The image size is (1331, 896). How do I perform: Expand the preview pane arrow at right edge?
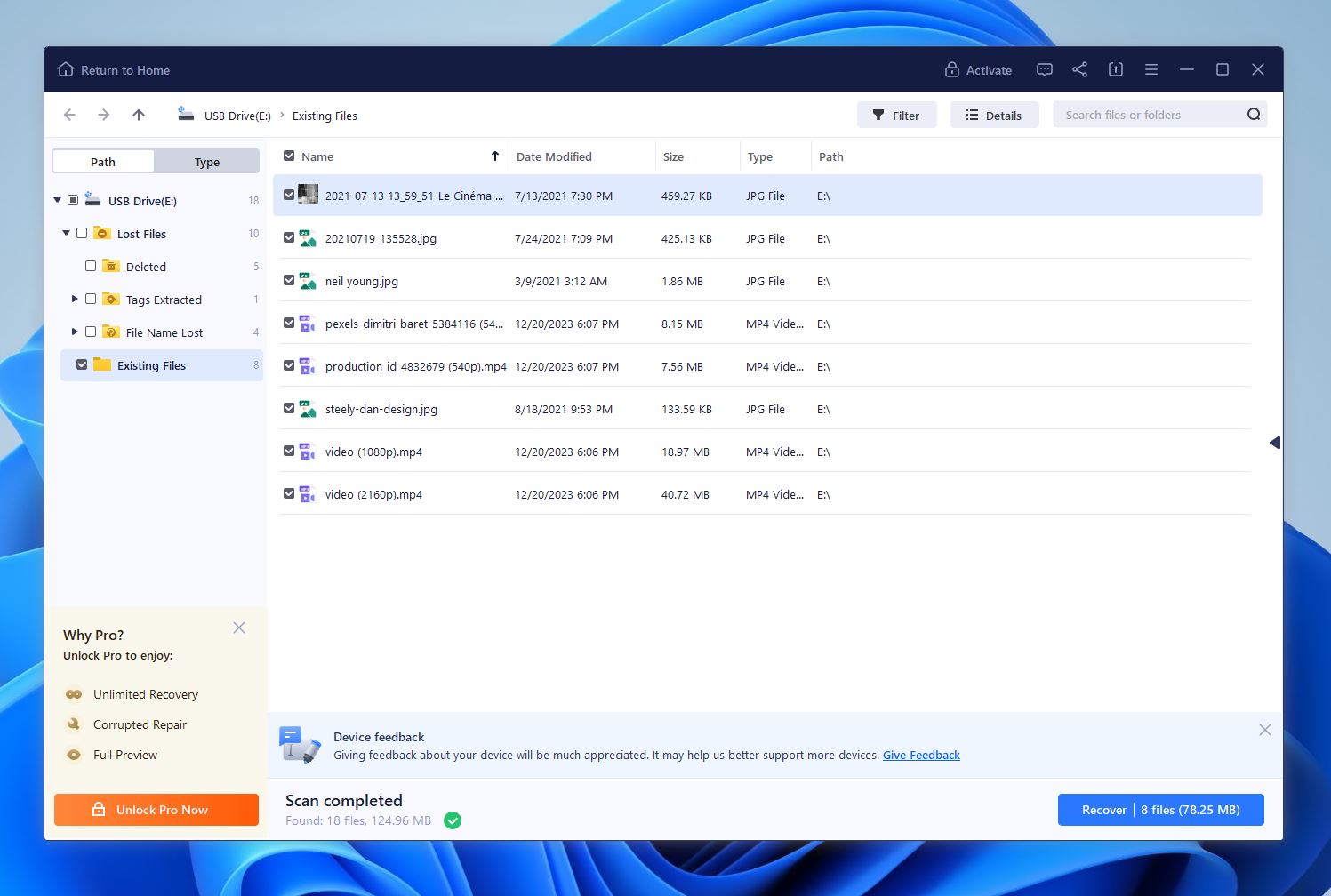pos(1275,443)
